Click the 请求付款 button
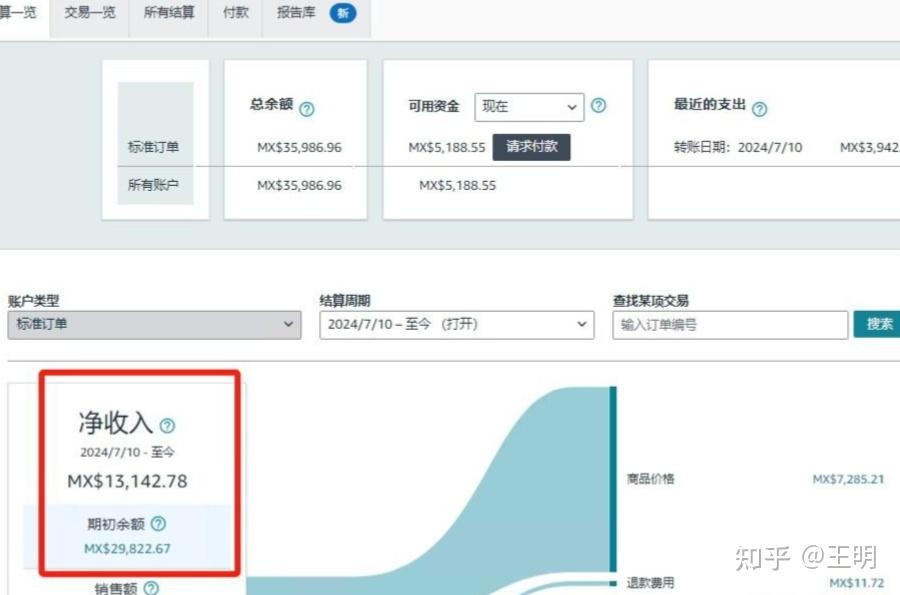Image resolution: width=900 pixels, height=595 pixels. click(x=532, y=147)
